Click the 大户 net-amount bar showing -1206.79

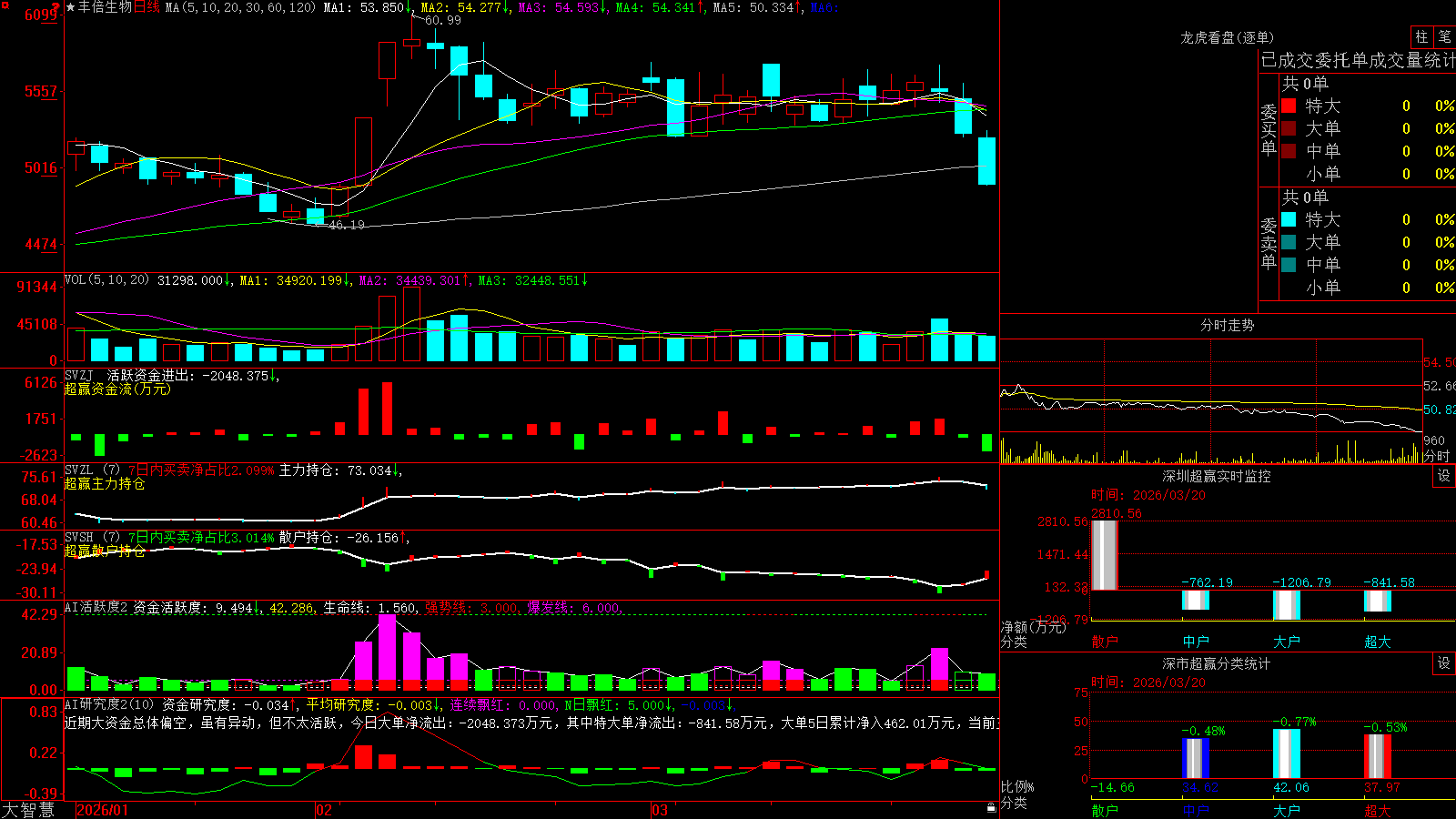[x=1287, y=605]
